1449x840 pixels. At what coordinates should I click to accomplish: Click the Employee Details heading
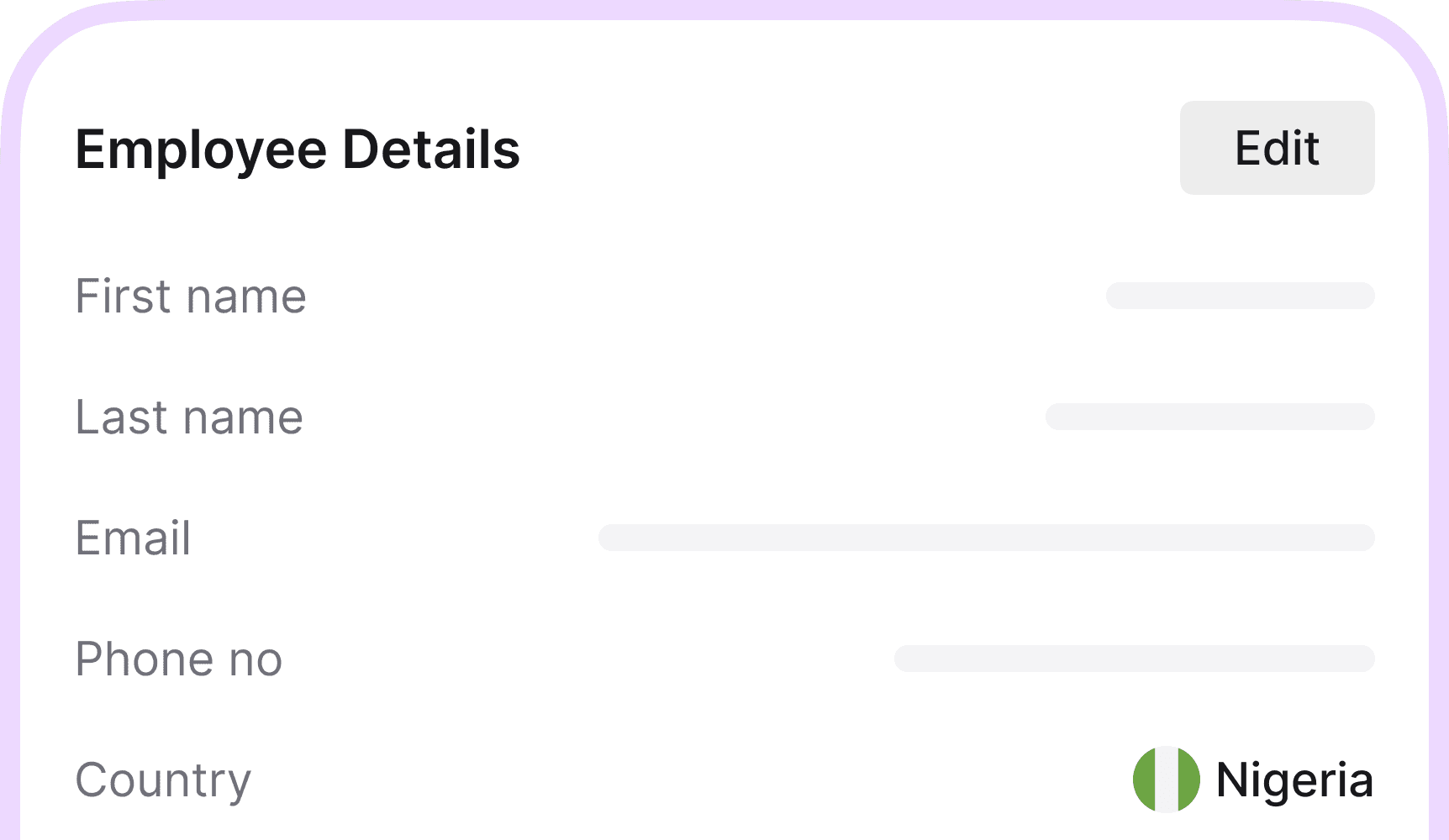click(298, 150)
